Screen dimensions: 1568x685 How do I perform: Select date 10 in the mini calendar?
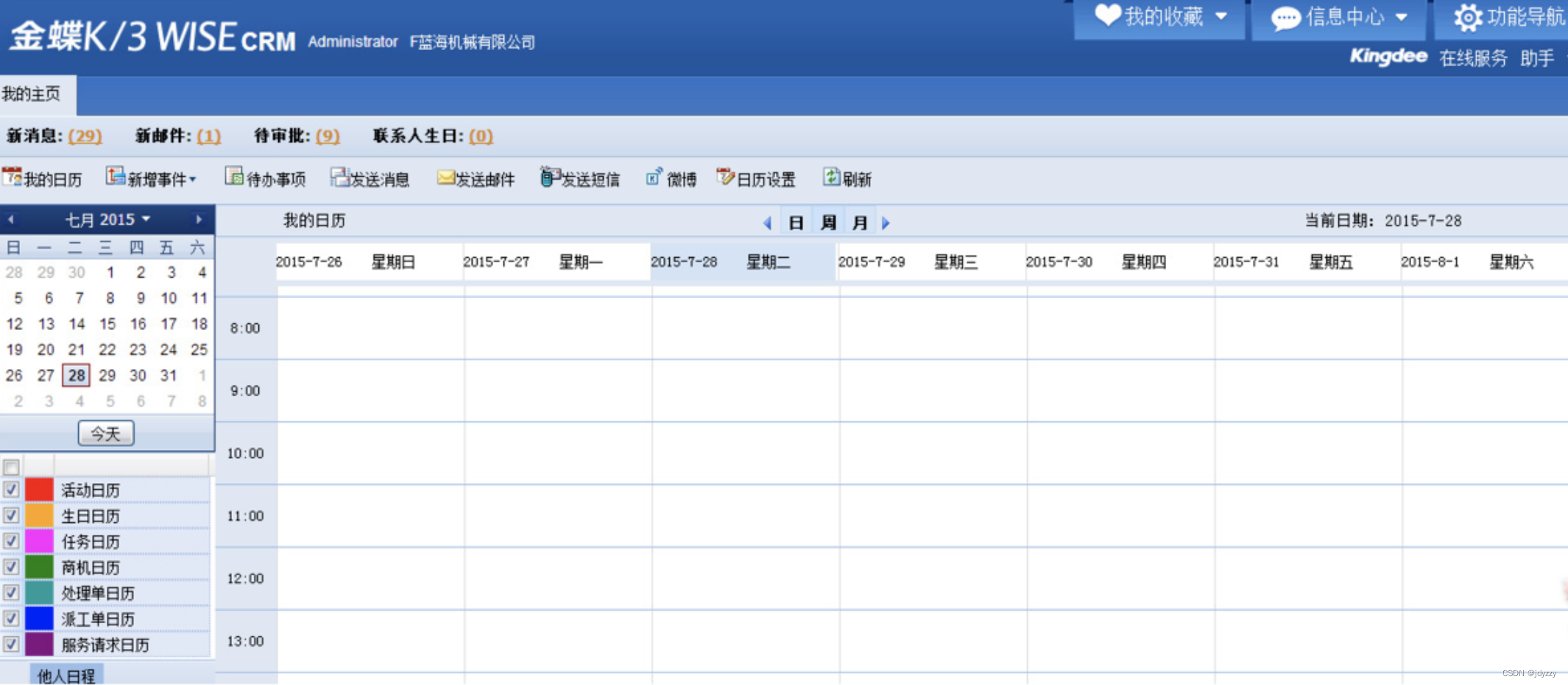[x=169, y=298]
